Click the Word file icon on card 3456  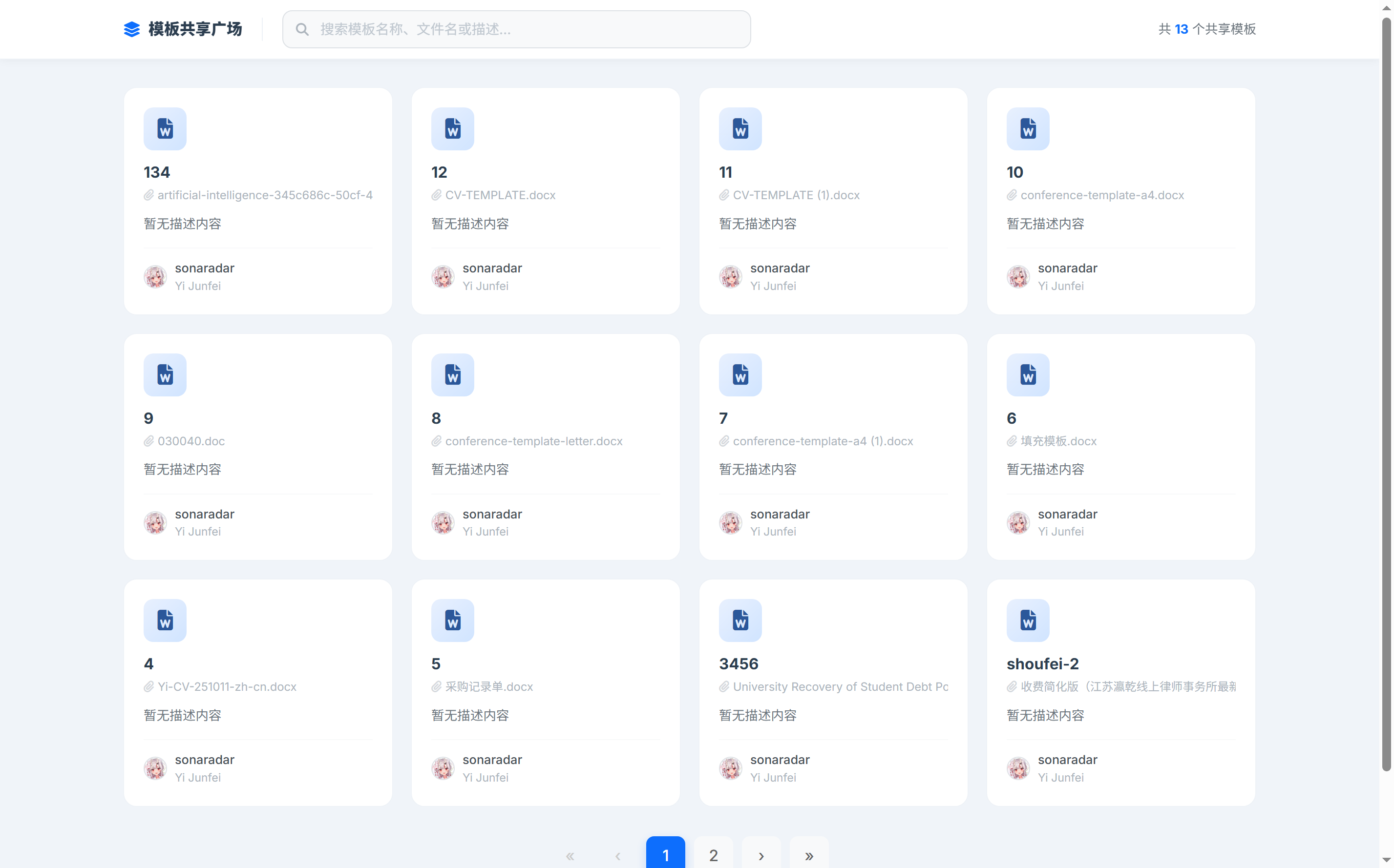740,620
